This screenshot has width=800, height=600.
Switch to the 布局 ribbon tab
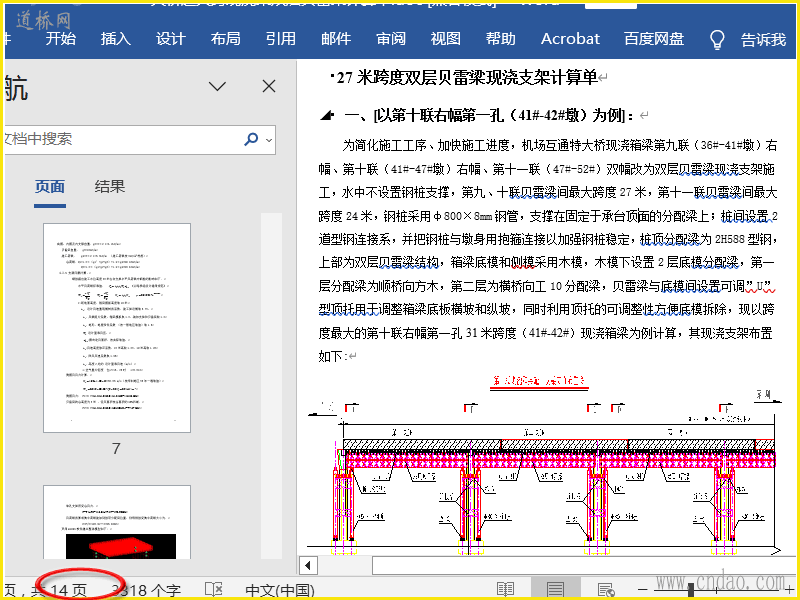click(225, 39)
